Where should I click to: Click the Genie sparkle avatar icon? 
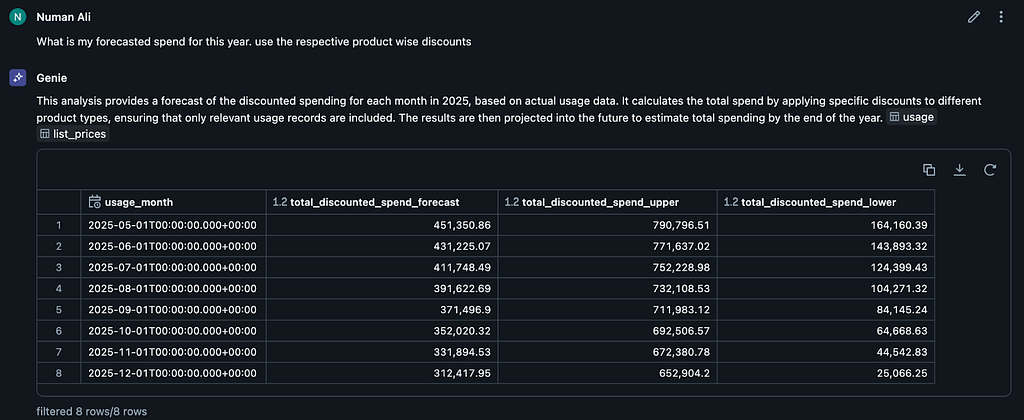coord(17,77)
